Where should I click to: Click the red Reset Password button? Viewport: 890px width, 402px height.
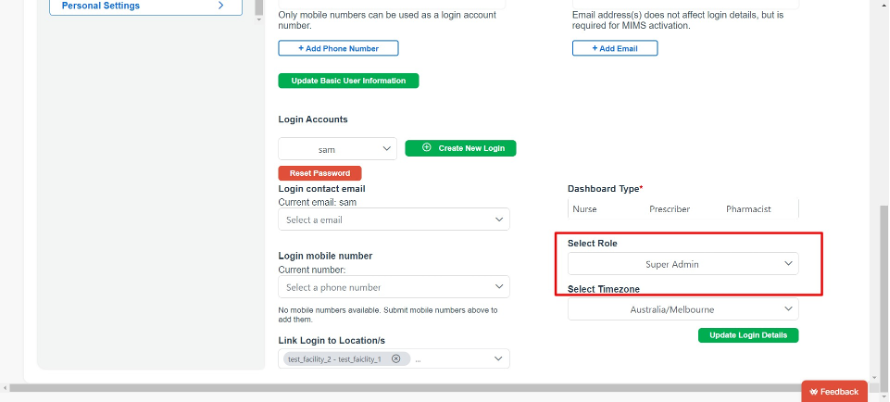pos(320,173)
